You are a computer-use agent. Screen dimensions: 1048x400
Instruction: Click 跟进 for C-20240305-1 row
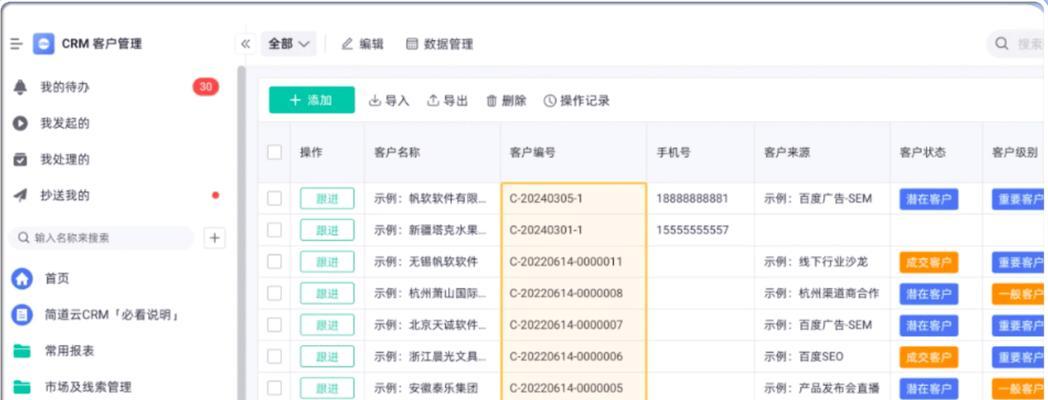tap(327, 199)
